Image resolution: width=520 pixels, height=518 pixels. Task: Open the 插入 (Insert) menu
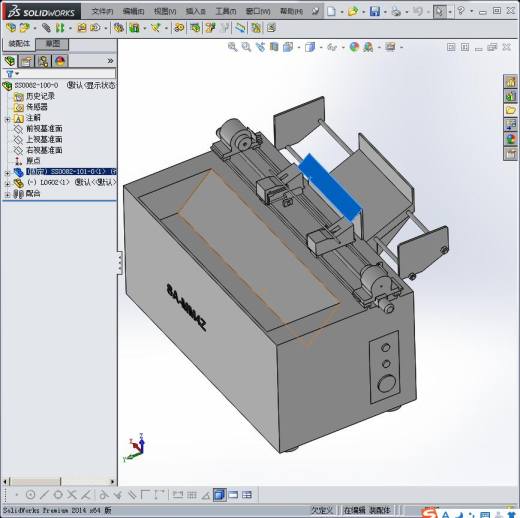click(x=195, y=12)
